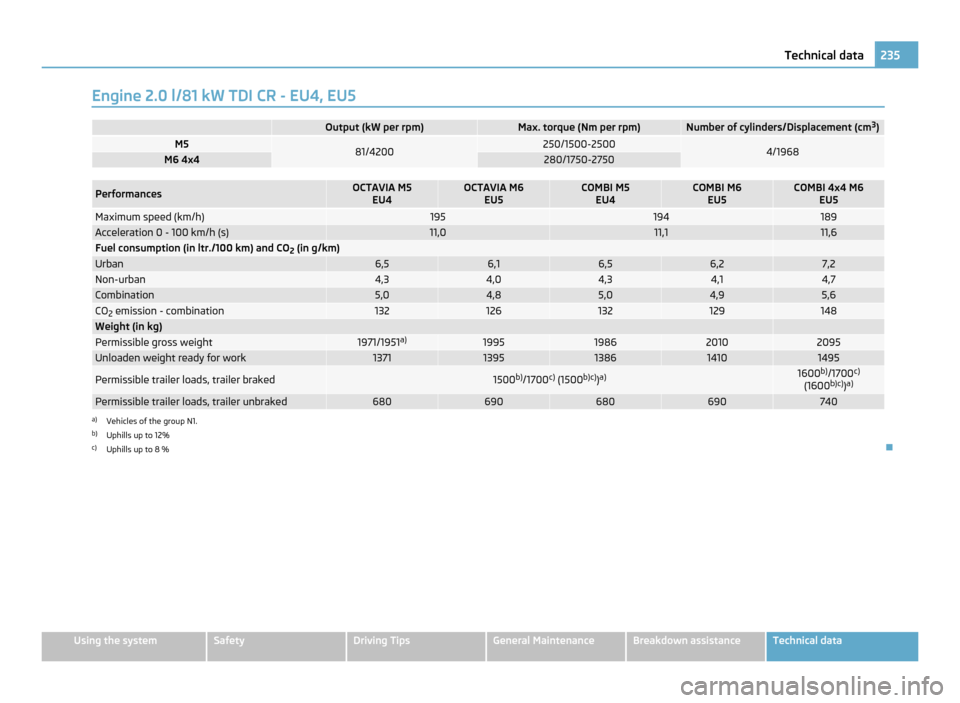Select the Technical data bottom tab
The width and height of the screenshot is (960, 703).
(842, 646)
